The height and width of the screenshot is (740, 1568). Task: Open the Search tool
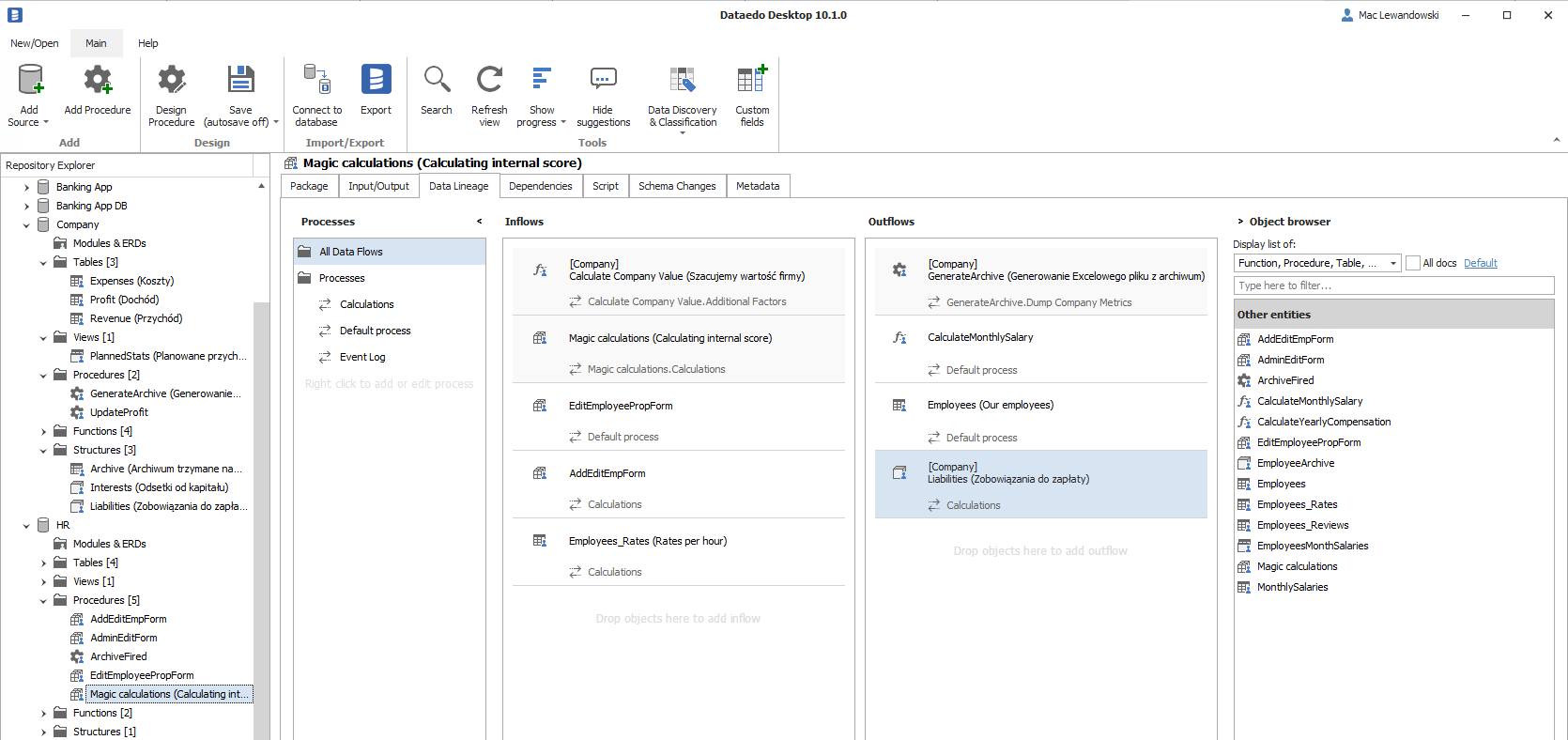click(x=437, y=81)
